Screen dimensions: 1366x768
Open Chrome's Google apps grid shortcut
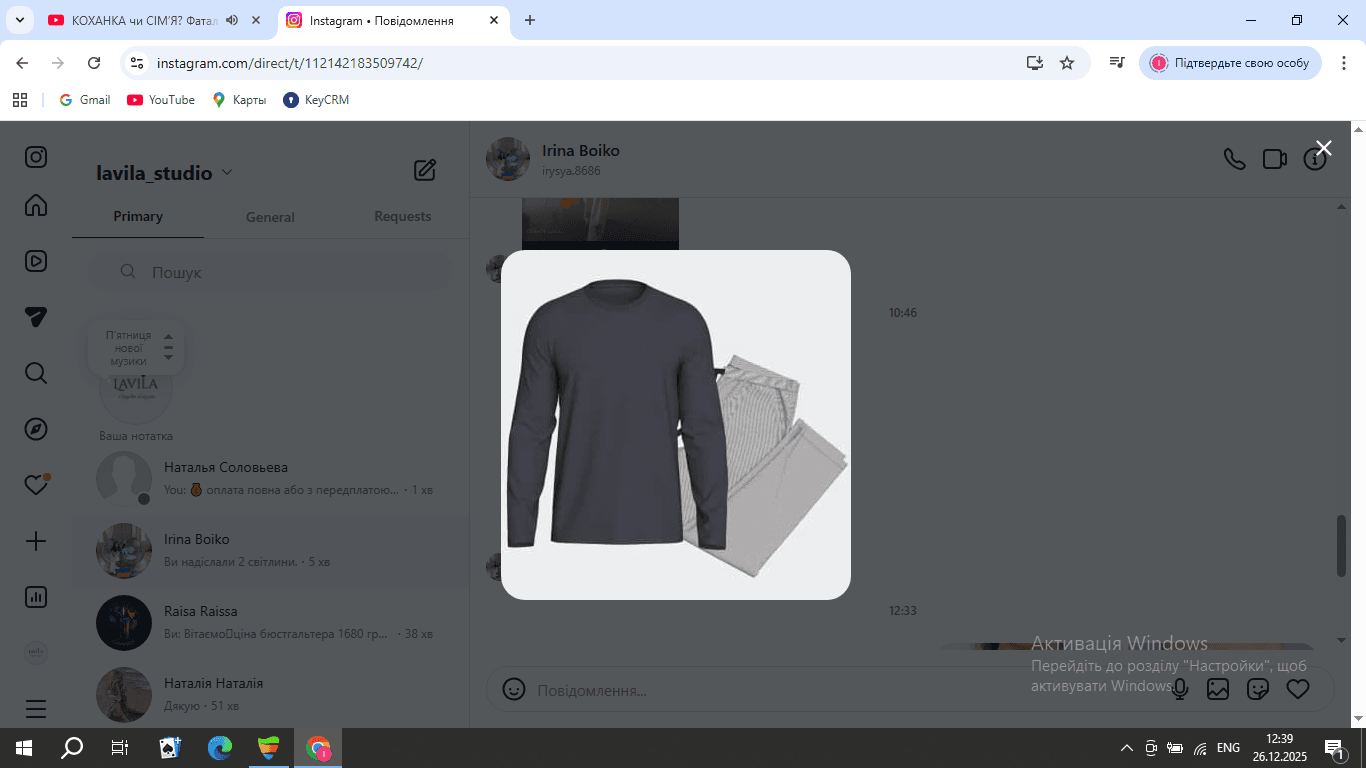point(20,100)
